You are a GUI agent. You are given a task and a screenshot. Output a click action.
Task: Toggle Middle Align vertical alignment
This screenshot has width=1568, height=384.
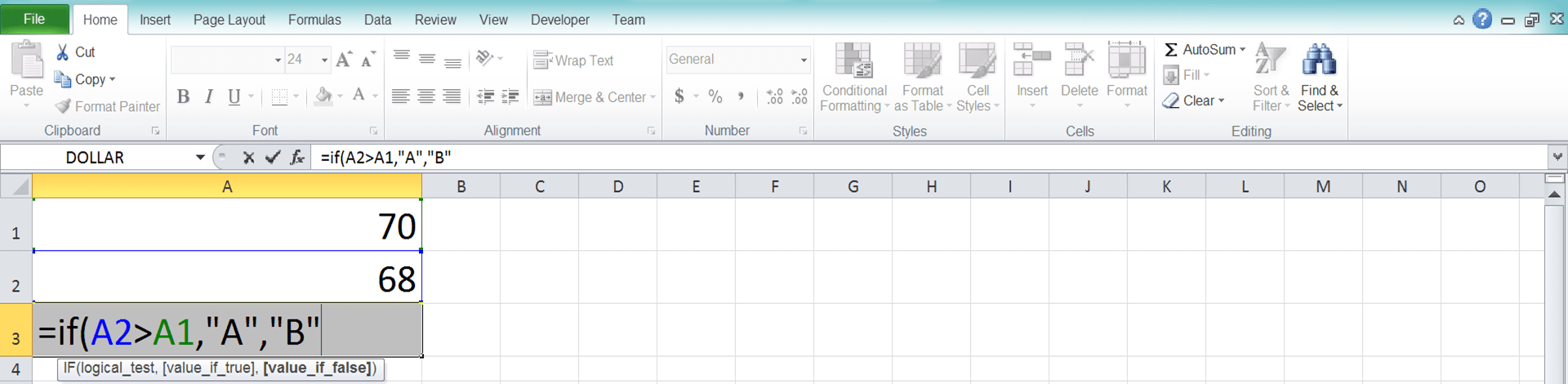pyautogui.click(x=426, y=59)
